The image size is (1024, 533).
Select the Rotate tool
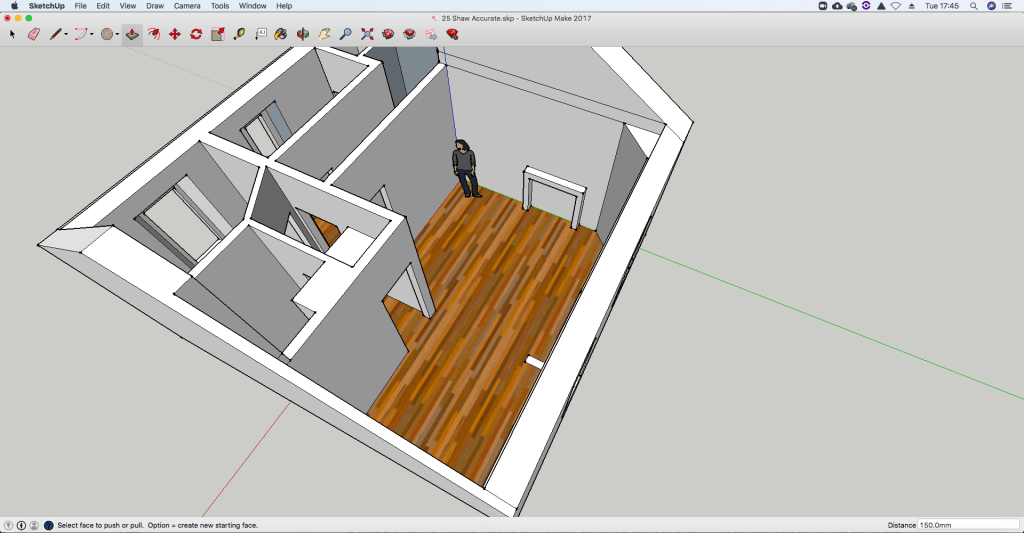(x=196, y=34)
